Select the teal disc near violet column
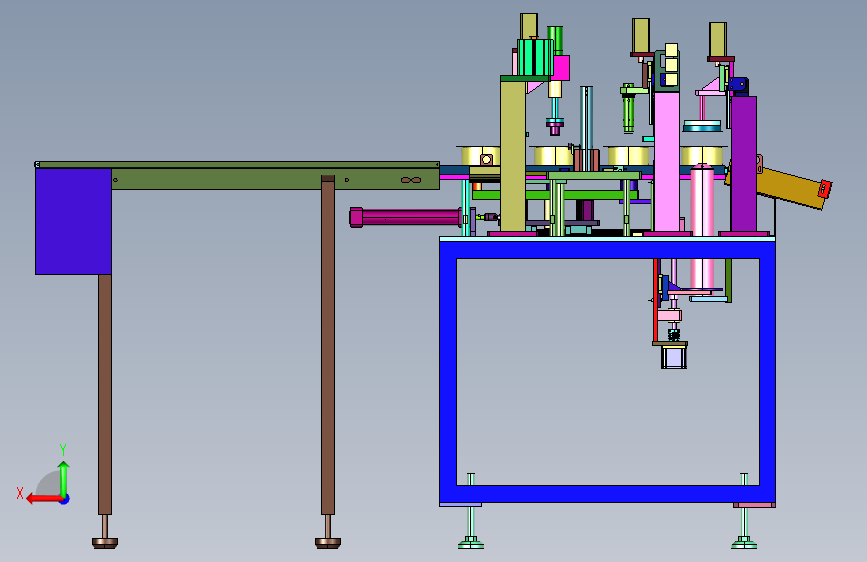 click(702, 126)
